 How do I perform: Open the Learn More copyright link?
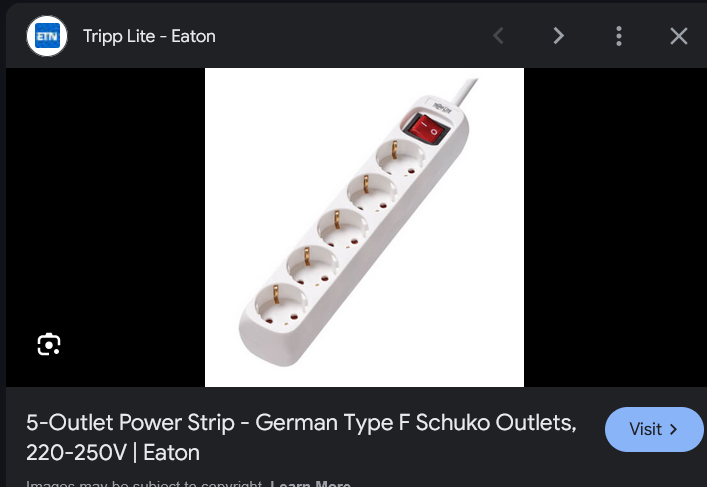click(310, 483)
